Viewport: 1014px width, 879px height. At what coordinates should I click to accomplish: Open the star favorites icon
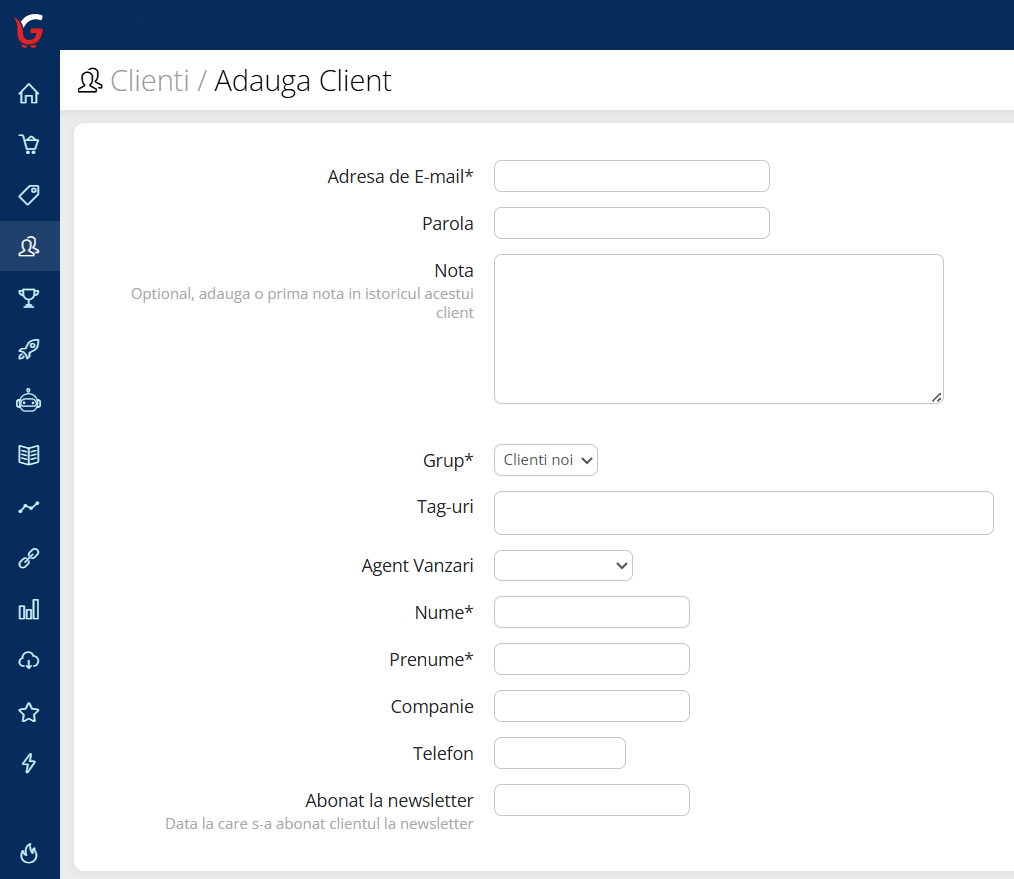[x=29, y=712]
